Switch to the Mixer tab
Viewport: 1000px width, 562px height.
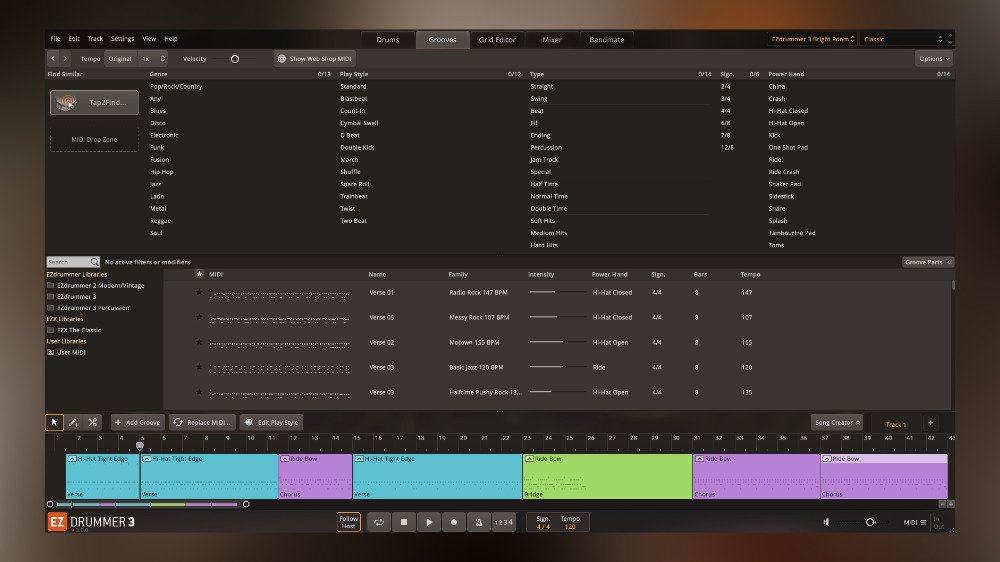(x=552, y=40)
